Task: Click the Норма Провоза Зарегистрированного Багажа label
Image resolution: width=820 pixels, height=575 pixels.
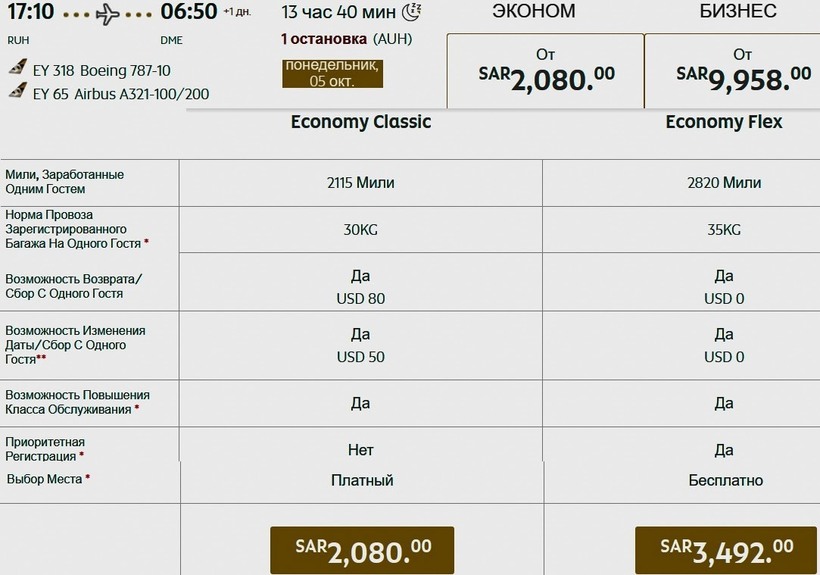Action: 76,229
